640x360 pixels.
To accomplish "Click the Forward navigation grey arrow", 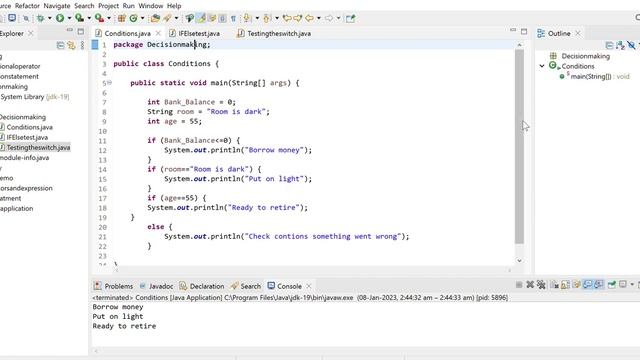I will tap(329, 18).
